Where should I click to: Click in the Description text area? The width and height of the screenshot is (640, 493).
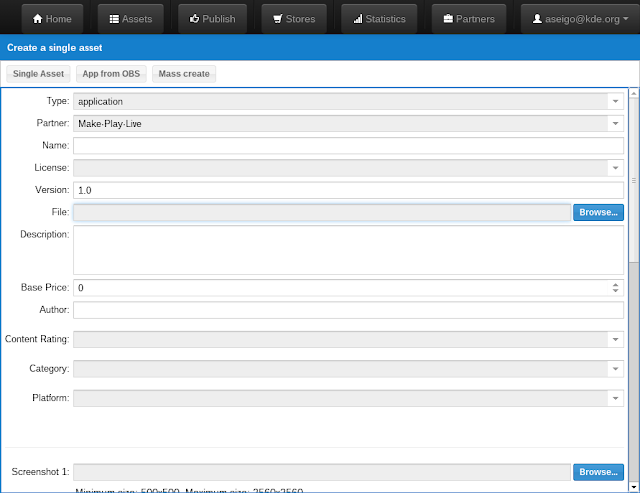(348, 250)
